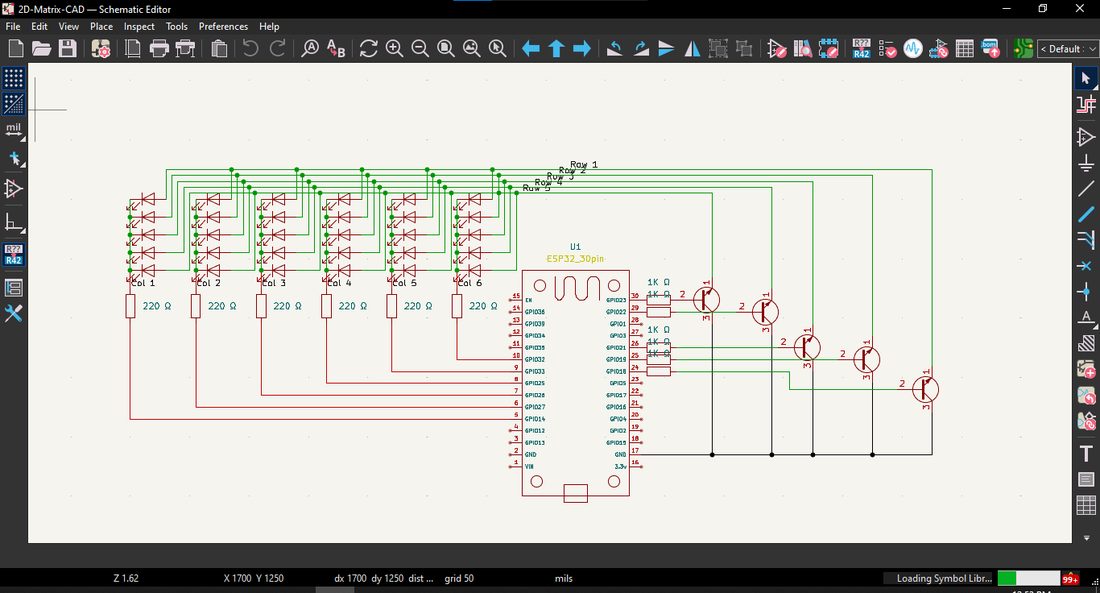Toggle the cursor crosshair style button
The image size is (1100, 593).
[13, 159]
